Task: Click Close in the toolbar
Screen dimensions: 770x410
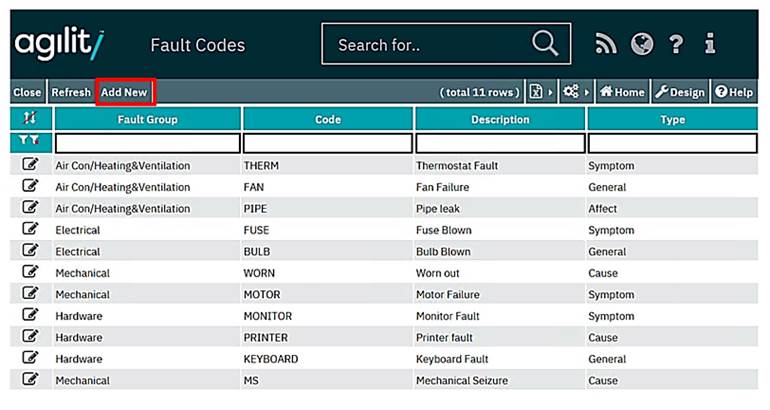Action: coord(27,92)
